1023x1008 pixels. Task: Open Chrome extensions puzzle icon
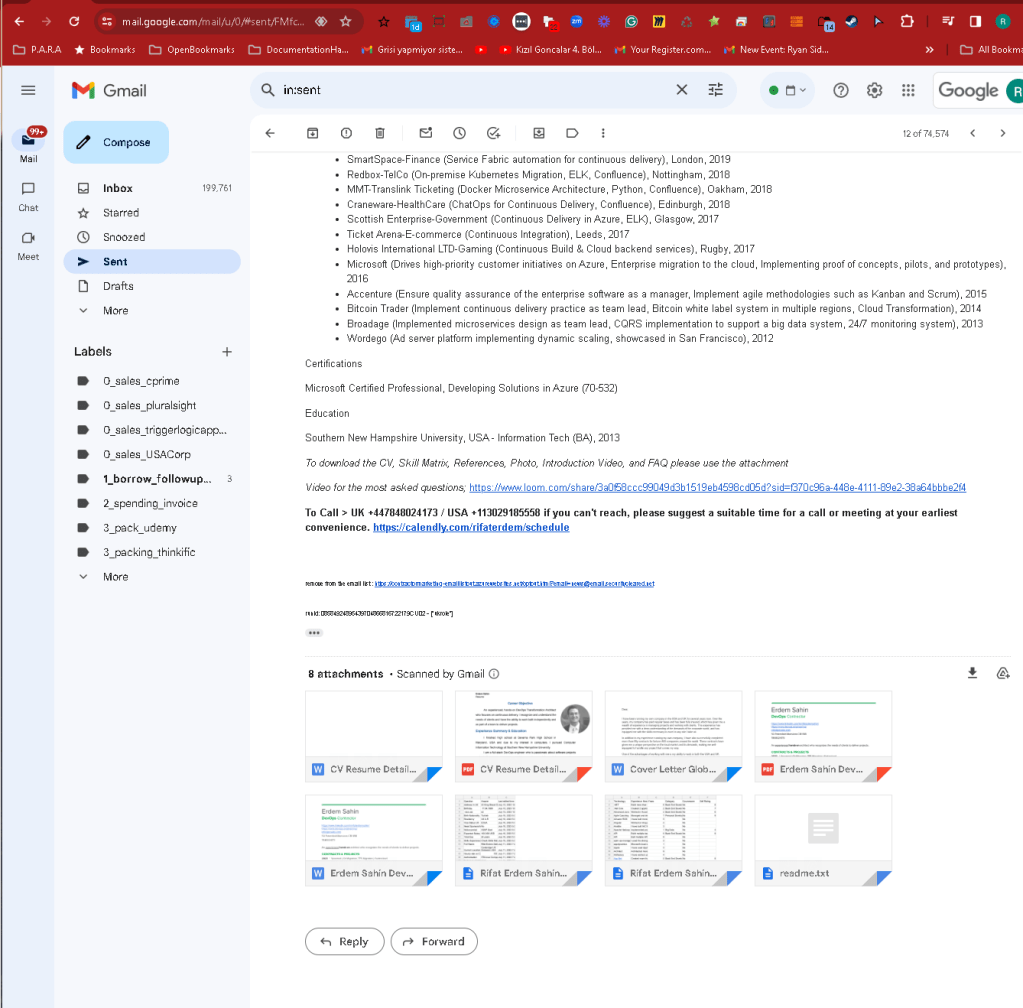coord(907,22)
